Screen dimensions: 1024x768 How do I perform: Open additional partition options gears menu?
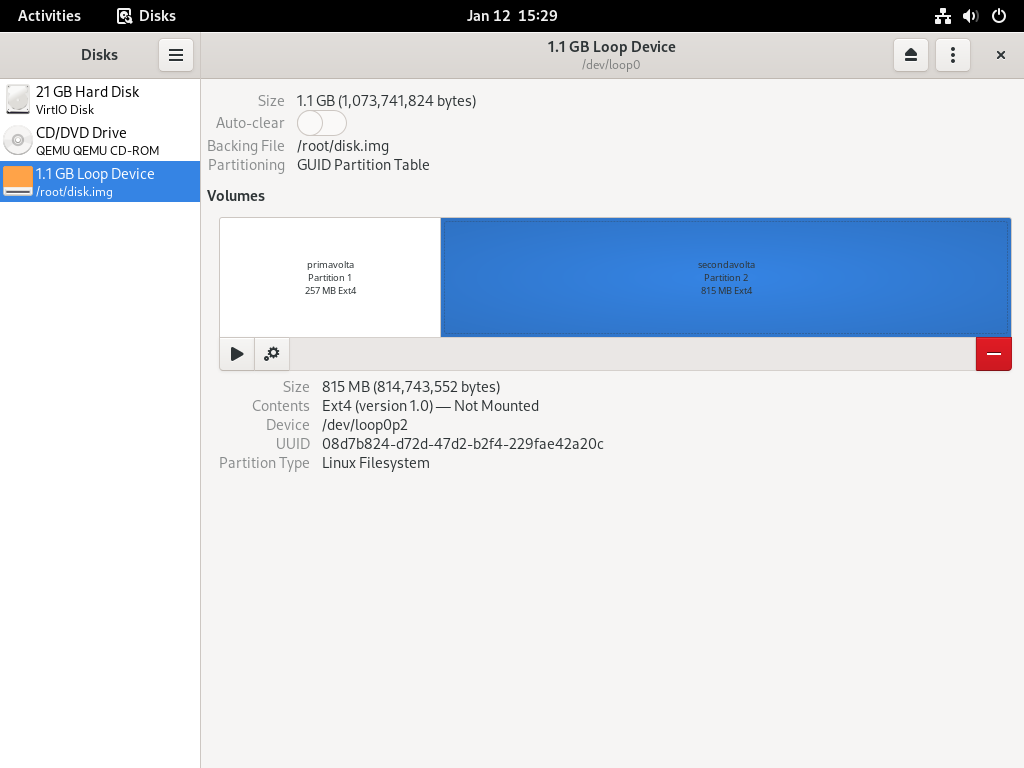point(272,354)
